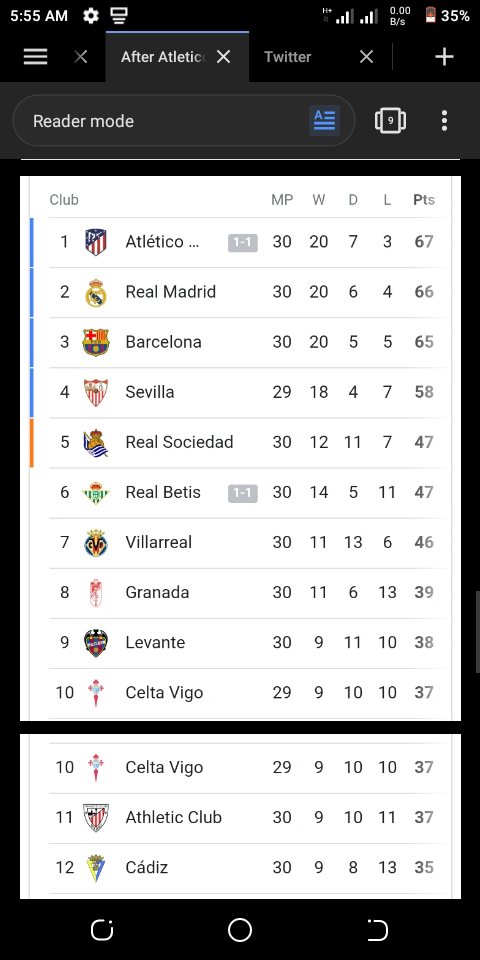480x960 pixels.
Task: Open the Sevilla team row
Action: click(x=247, y=392)
